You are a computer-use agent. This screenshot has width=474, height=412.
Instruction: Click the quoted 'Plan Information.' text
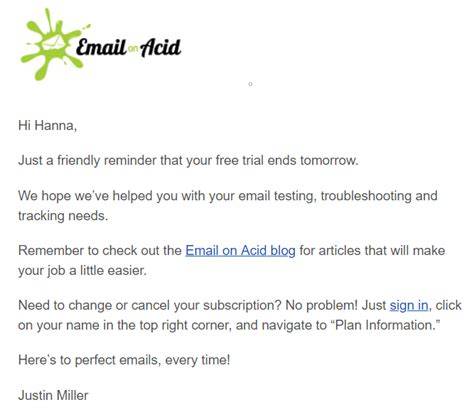tap(386, 325)
